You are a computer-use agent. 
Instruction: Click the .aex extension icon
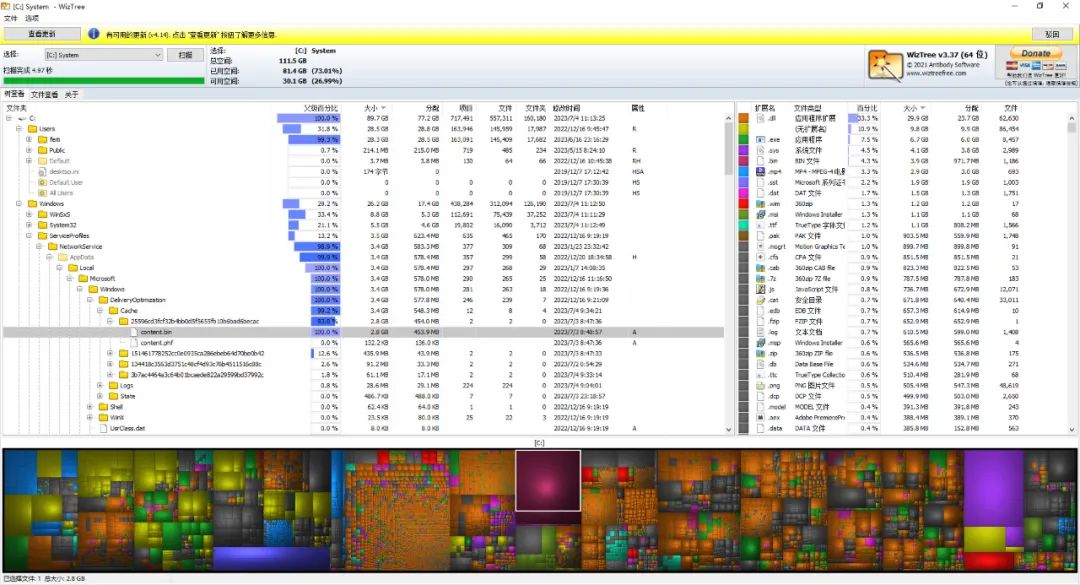(760, 418)
